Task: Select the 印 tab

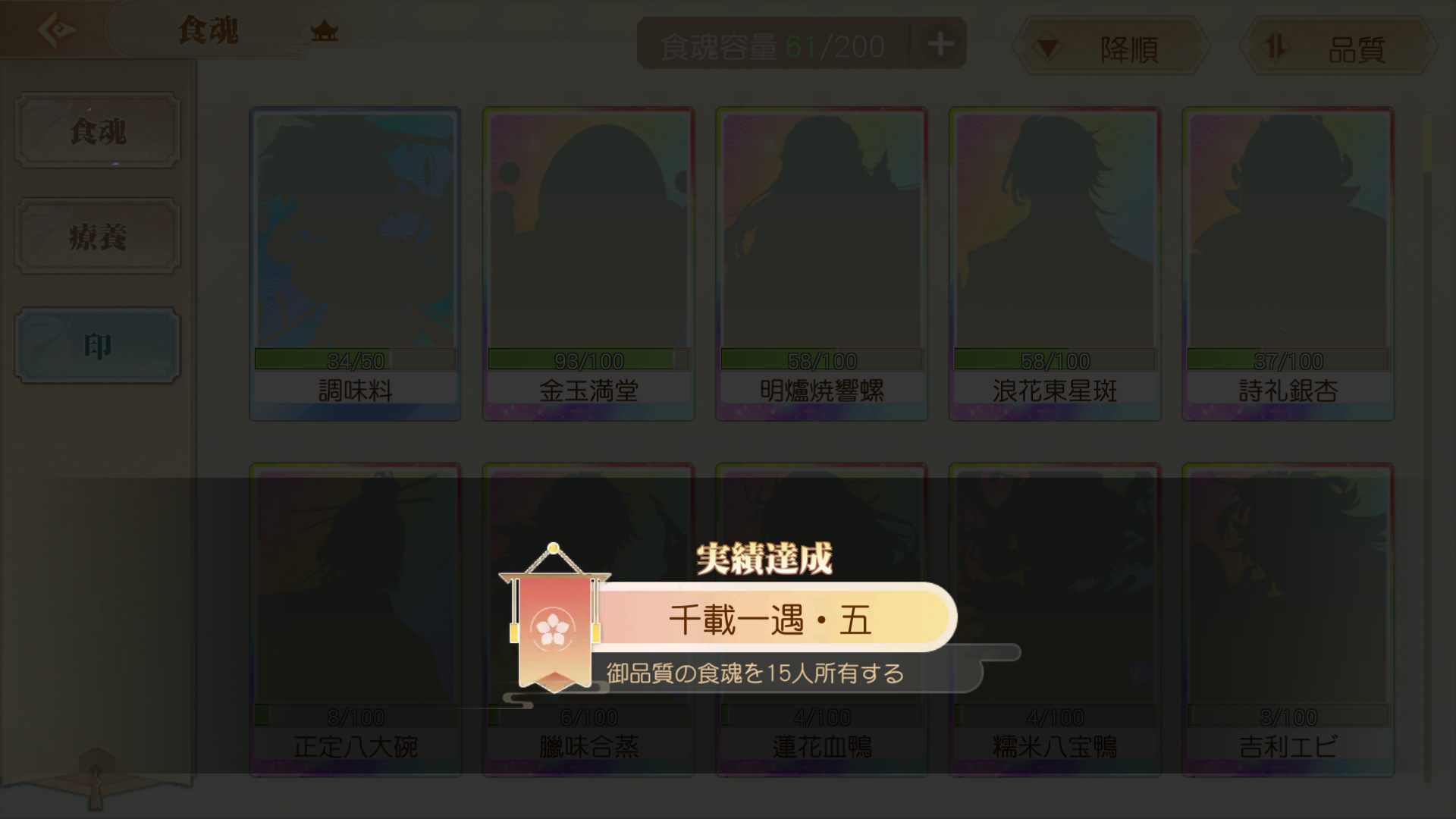Action: tap(98, 346)
